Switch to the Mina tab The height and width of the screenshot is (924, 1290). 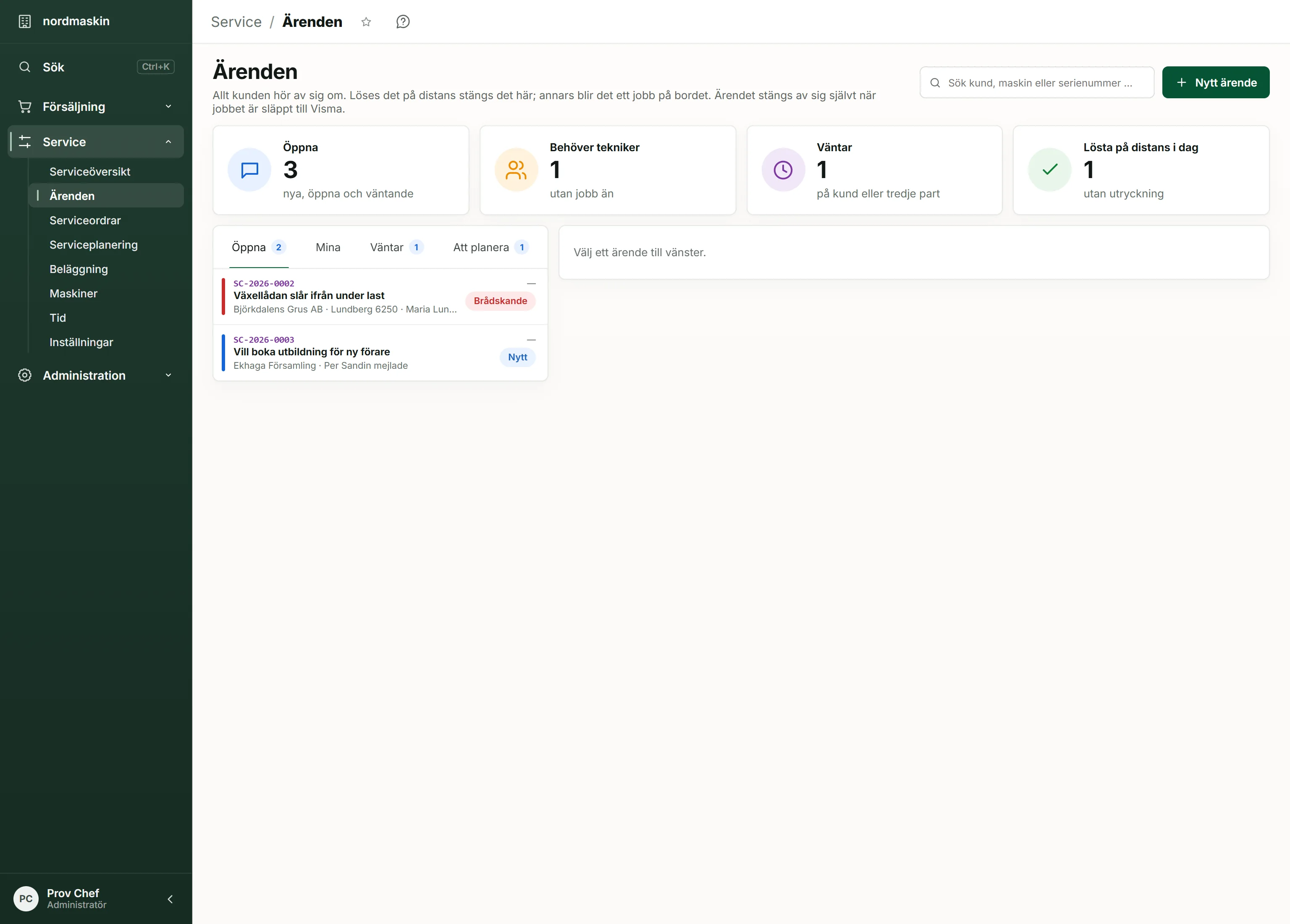[x=328, y=247]
